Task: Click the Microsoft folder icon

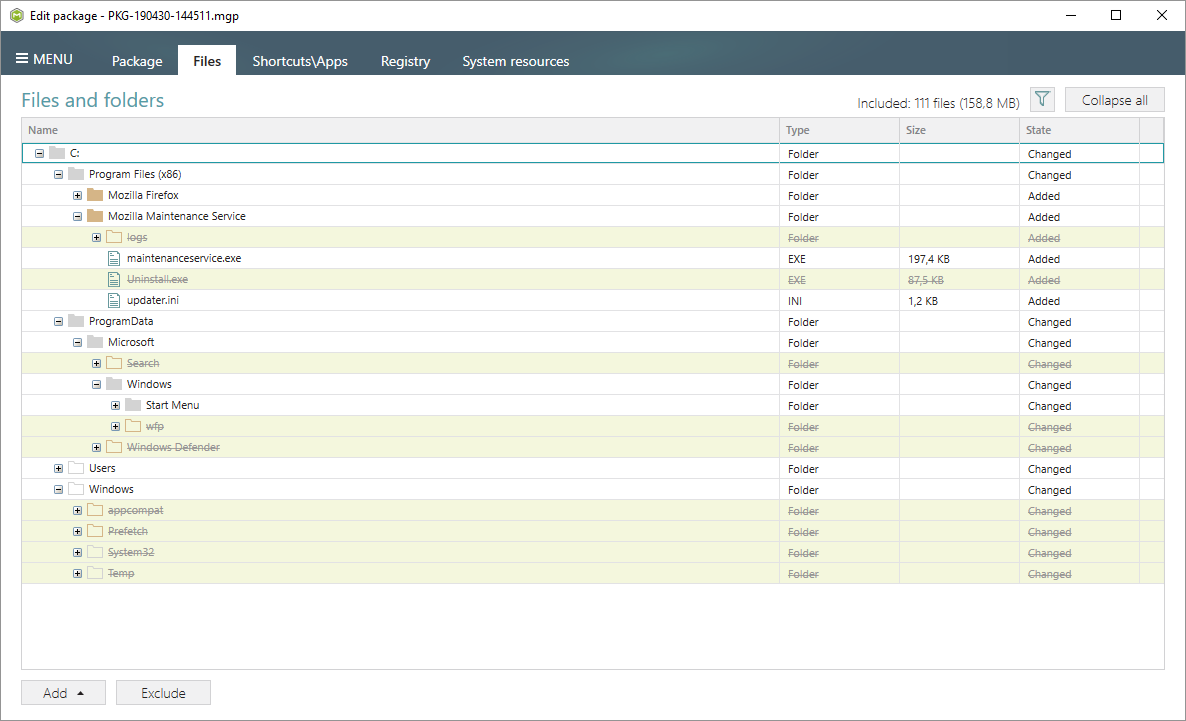Action: [x=95, y=342]
